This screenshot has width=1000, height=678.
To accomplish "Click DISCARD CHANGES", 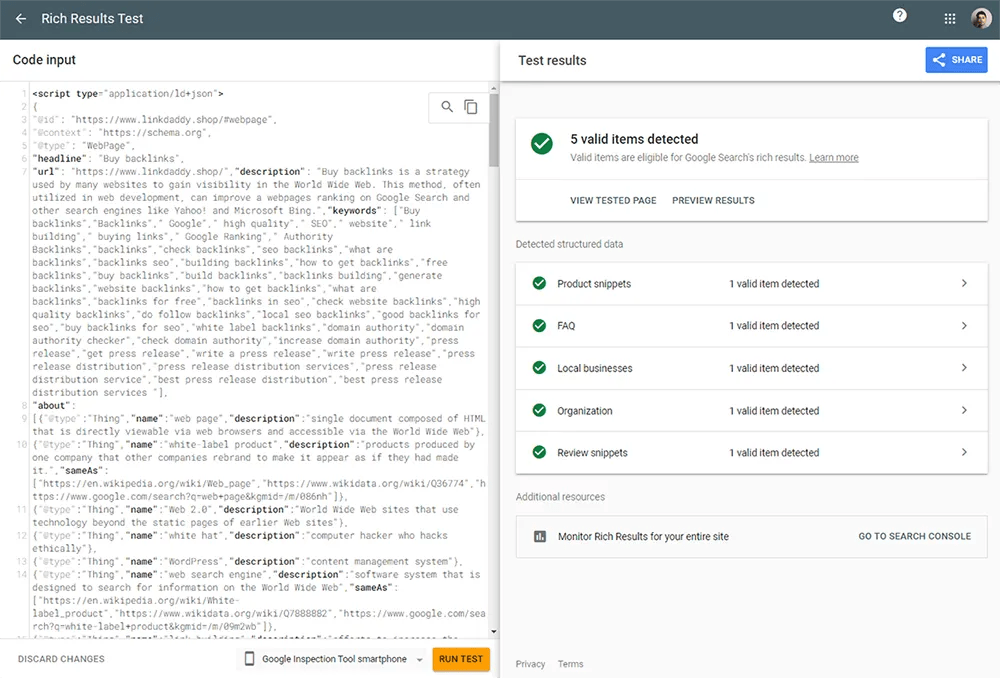I will (61, 659).
